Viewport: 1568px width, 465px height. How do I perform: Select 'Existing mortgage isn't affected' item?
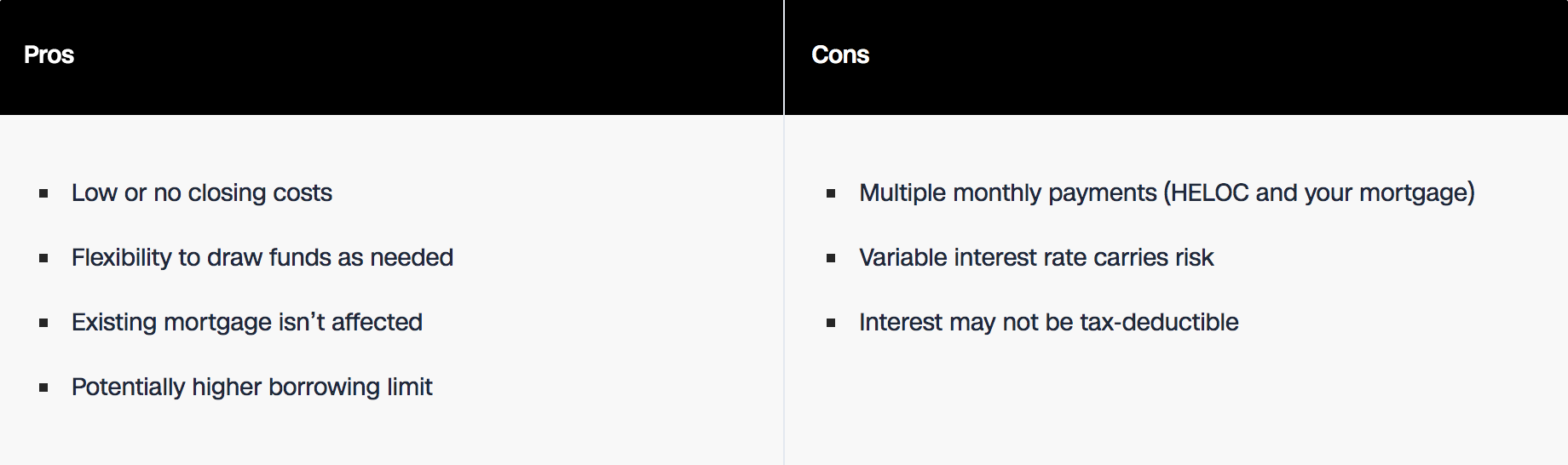(x=247, y=323)
